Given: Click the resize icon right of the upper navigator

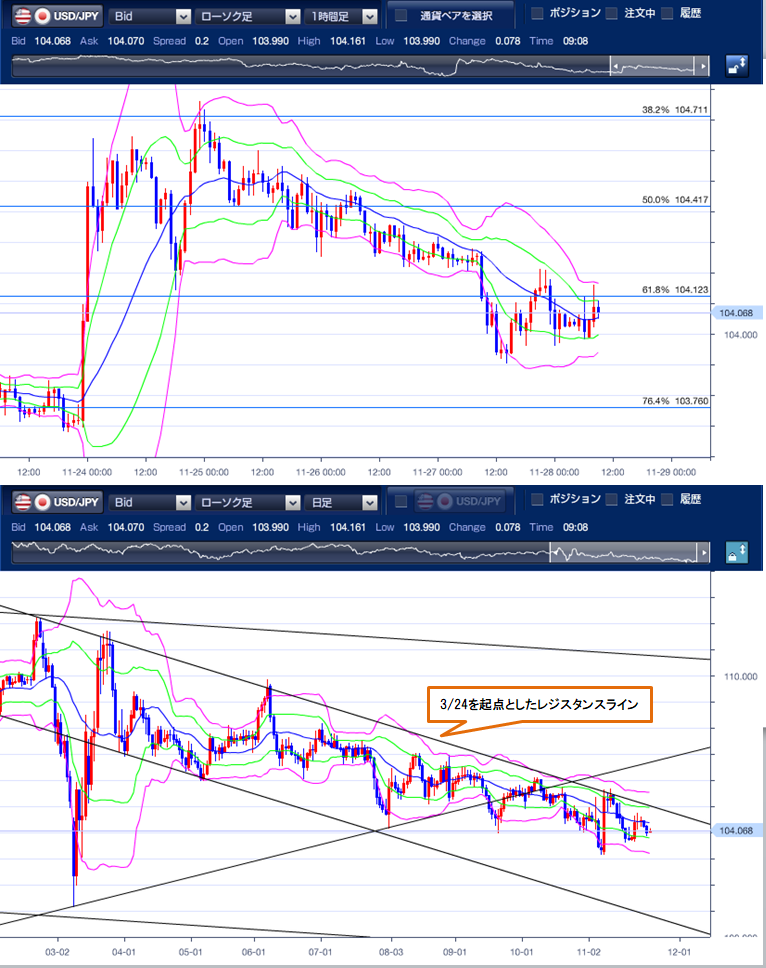Looking at the screenshot, I should pyautogui.click(x=738, y=66).
